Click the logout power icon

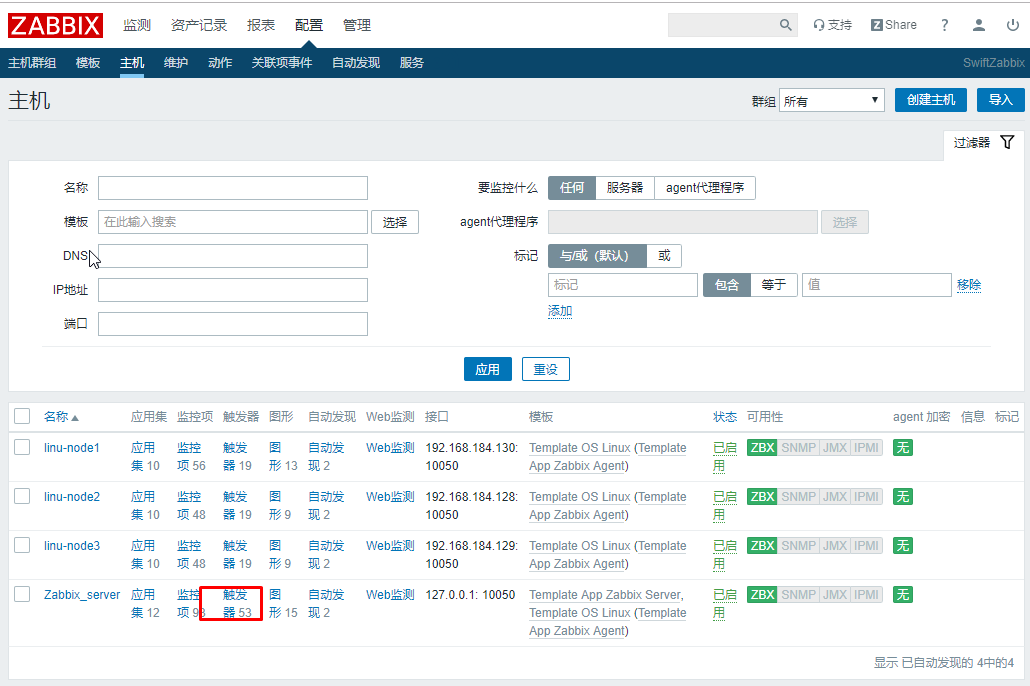point(1013,25)
